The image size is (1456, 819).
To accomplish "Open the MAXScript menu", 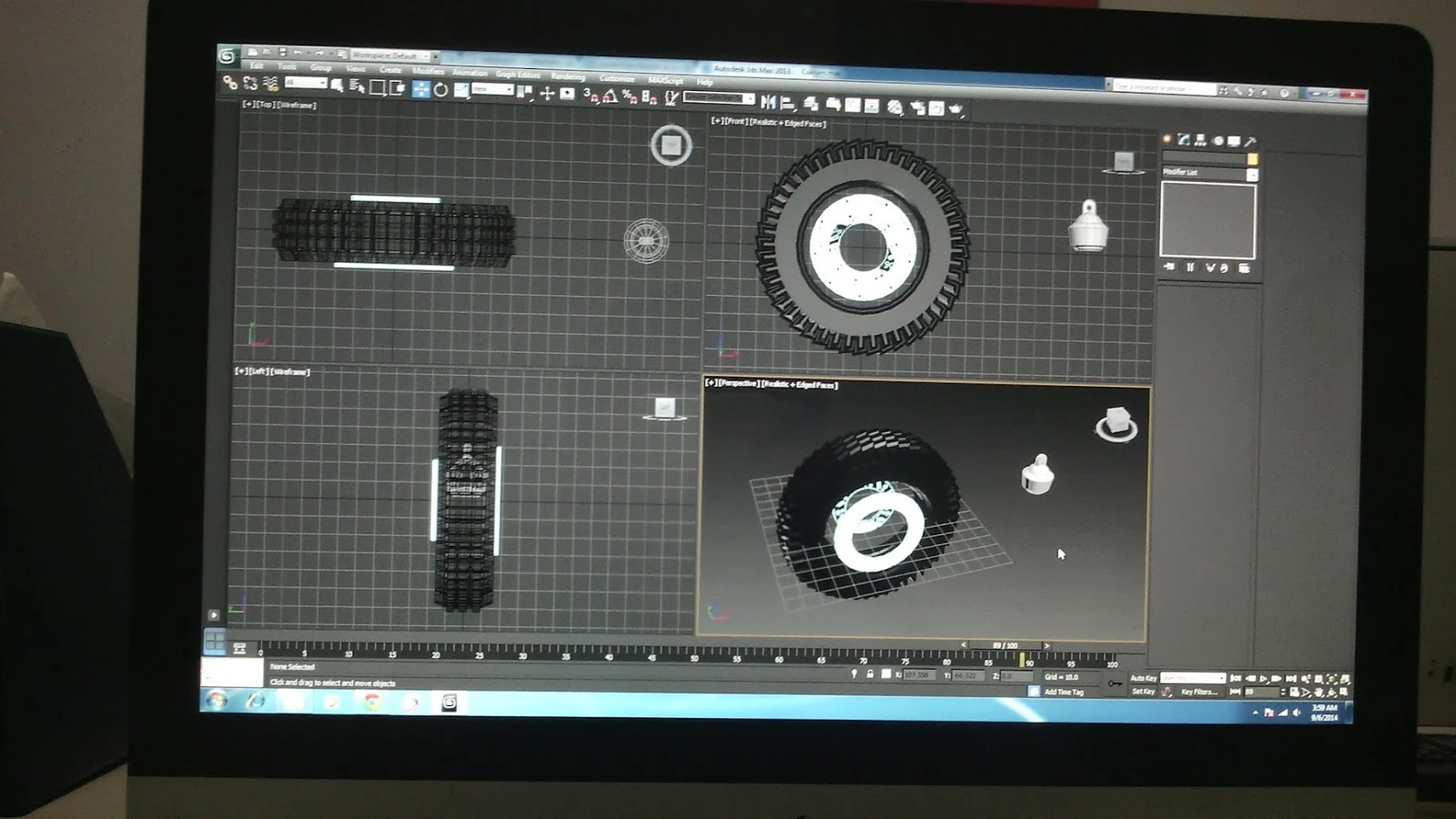I will pyautogui.click(x=665, y=80).
